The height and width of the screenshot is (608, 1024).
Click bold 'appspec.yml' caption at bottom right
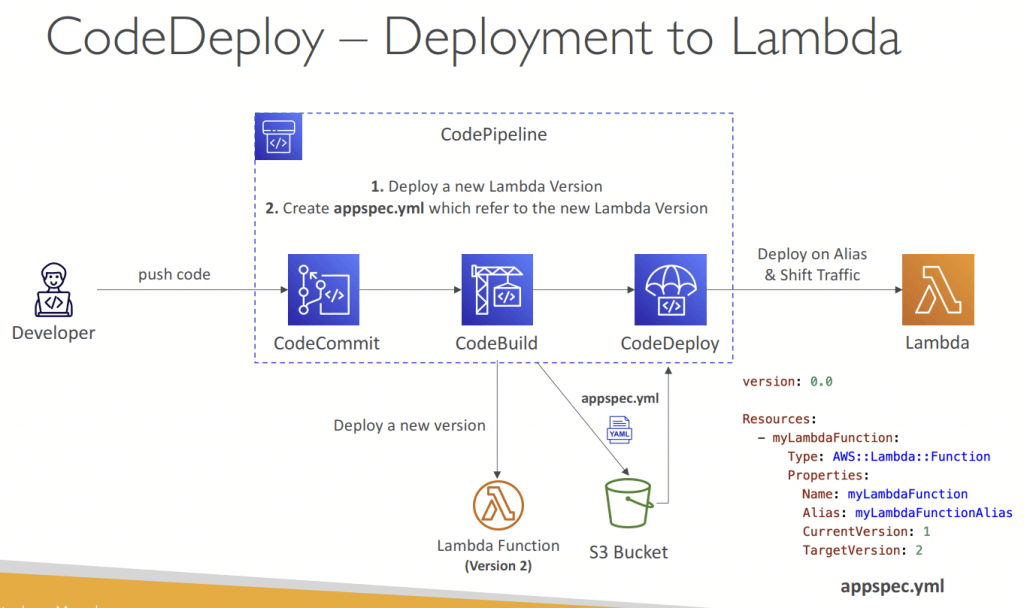pyautogui.click(x=892, y=586)
